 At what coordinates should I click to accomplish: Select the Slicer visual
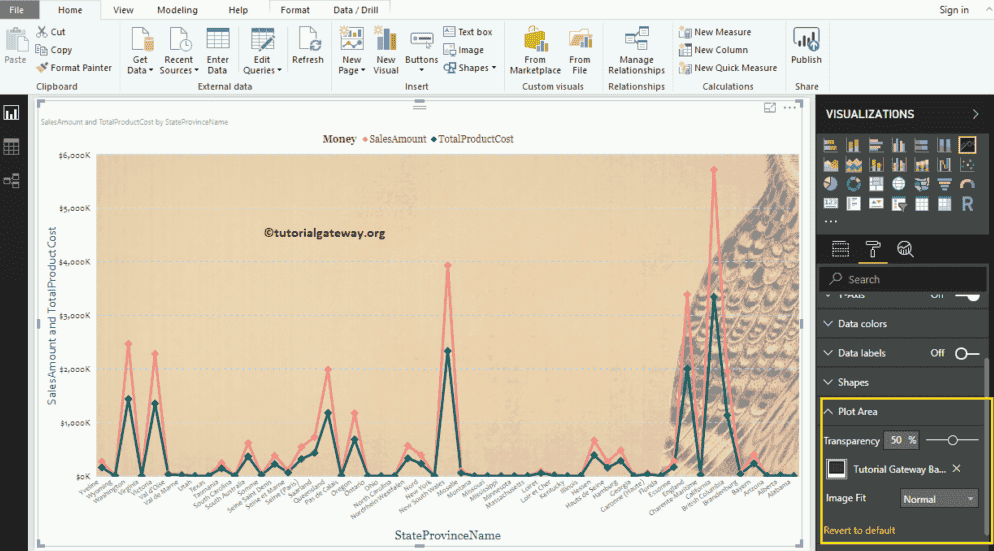[899, 204]
